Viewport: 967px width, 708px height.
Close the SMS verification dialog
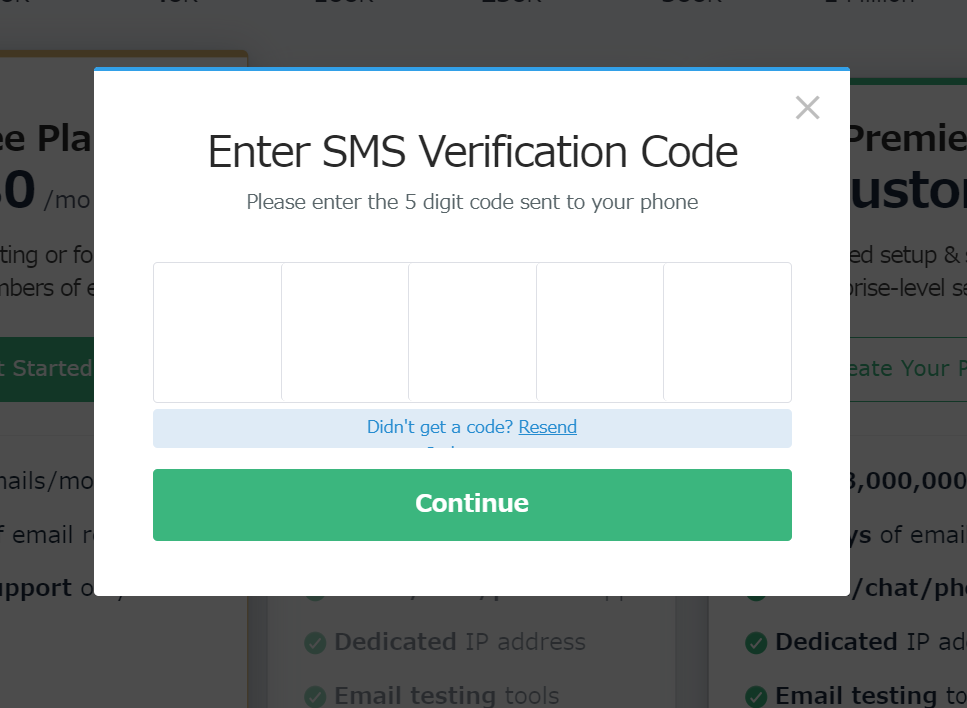point(807,108)
